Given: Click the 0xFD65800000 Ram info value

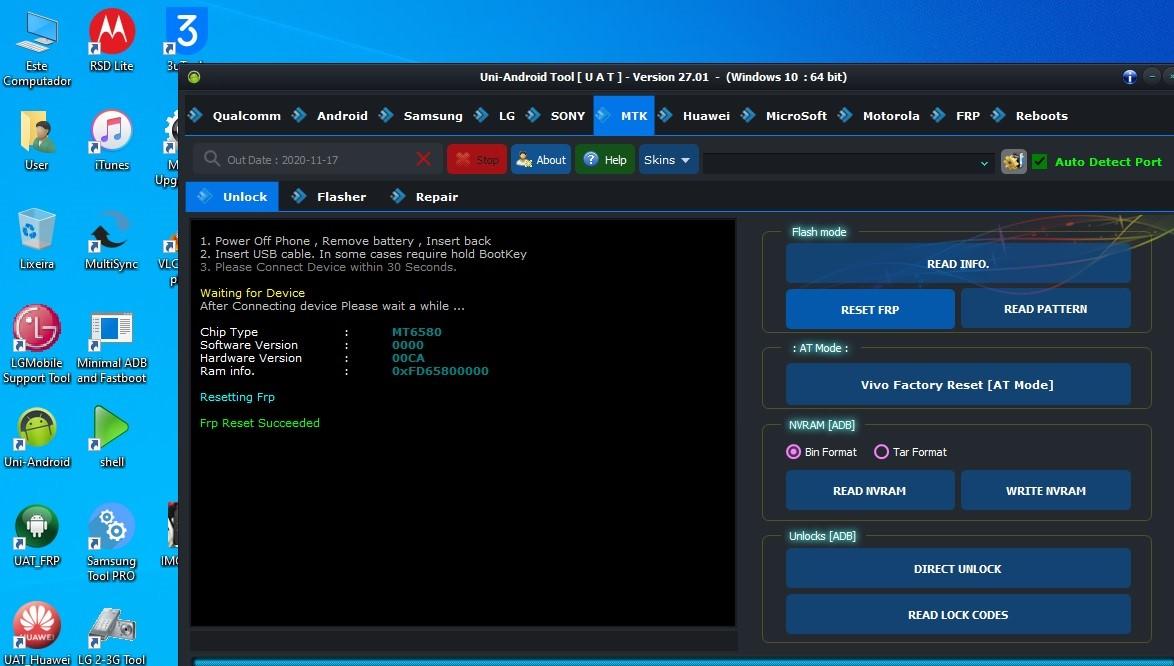Looking at the screenshot, I should 440,370.
